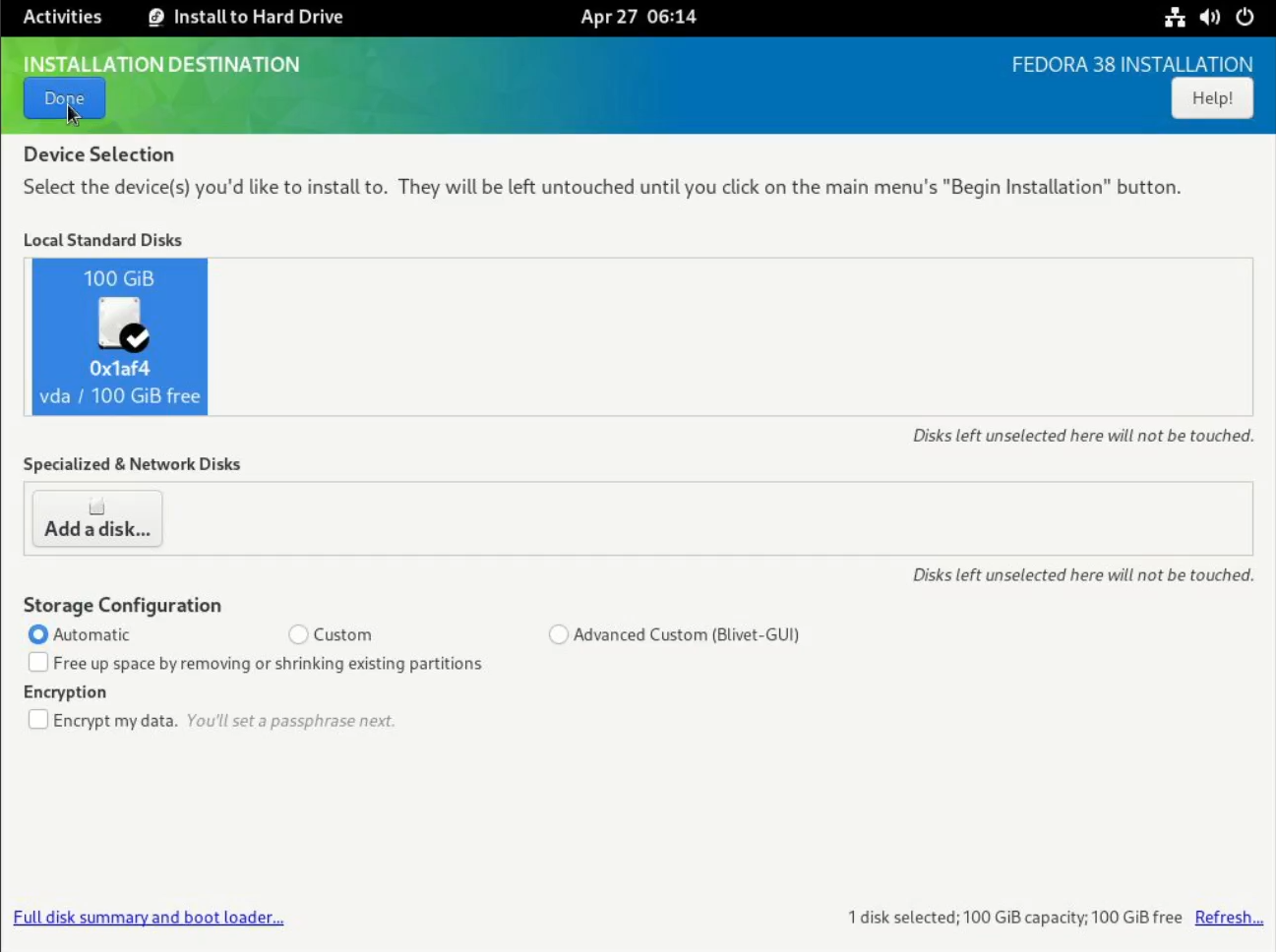This screenshot has height=952, width=1276.
Task: Open the clock showing Apr 27 06:14
Action: coord(638,17)
